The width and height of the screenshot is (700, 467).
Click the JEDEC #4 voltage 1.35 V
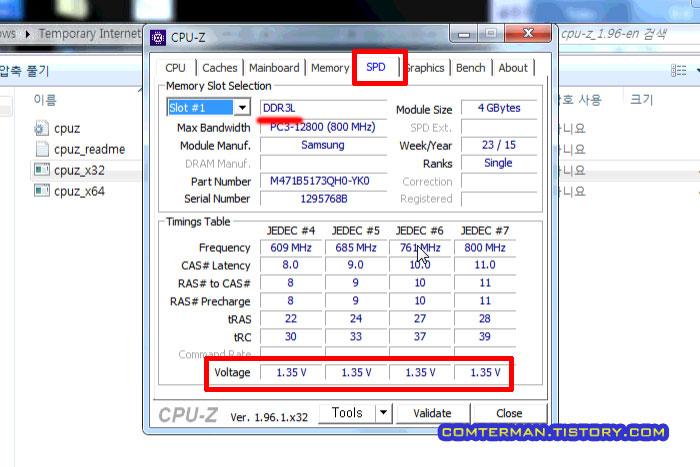click(x=291, y=372)
